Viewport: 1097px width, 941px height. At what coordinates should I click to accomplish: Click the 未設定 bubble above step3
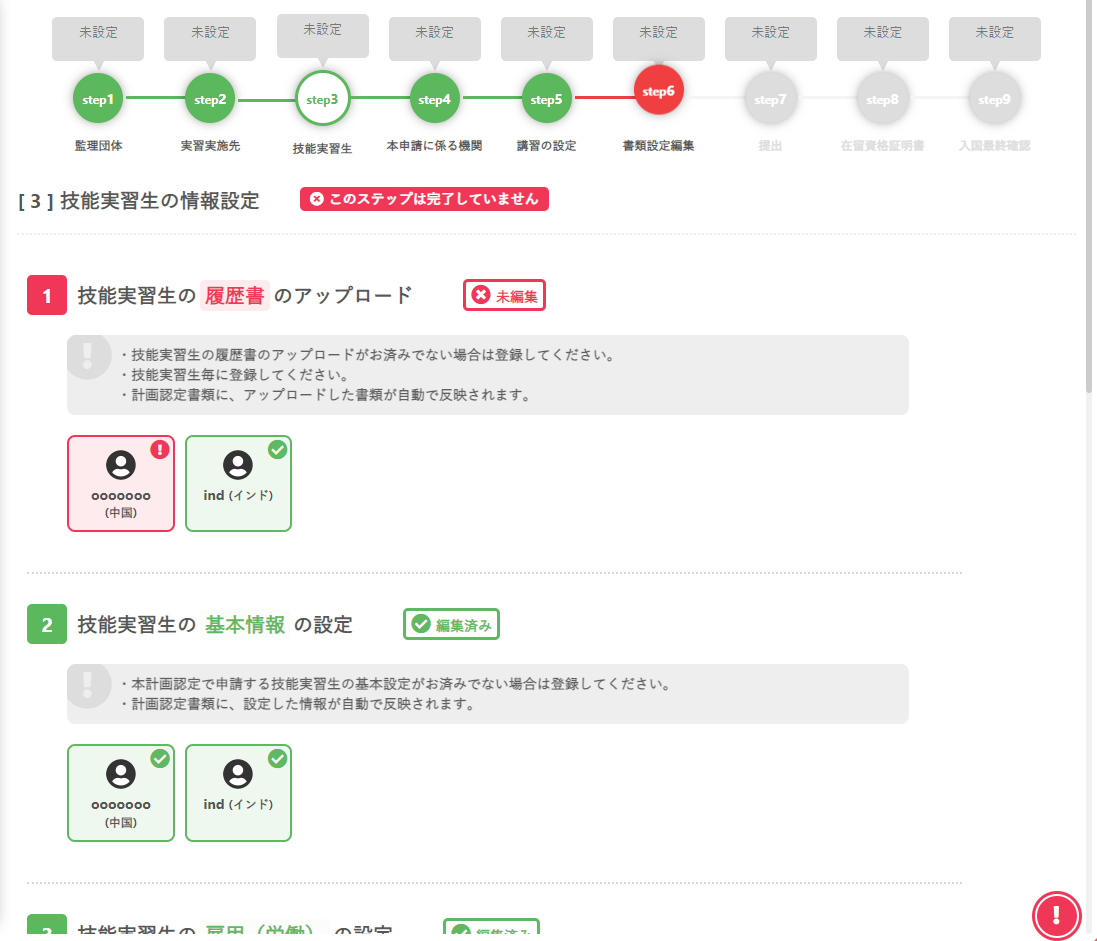point(322,32)
